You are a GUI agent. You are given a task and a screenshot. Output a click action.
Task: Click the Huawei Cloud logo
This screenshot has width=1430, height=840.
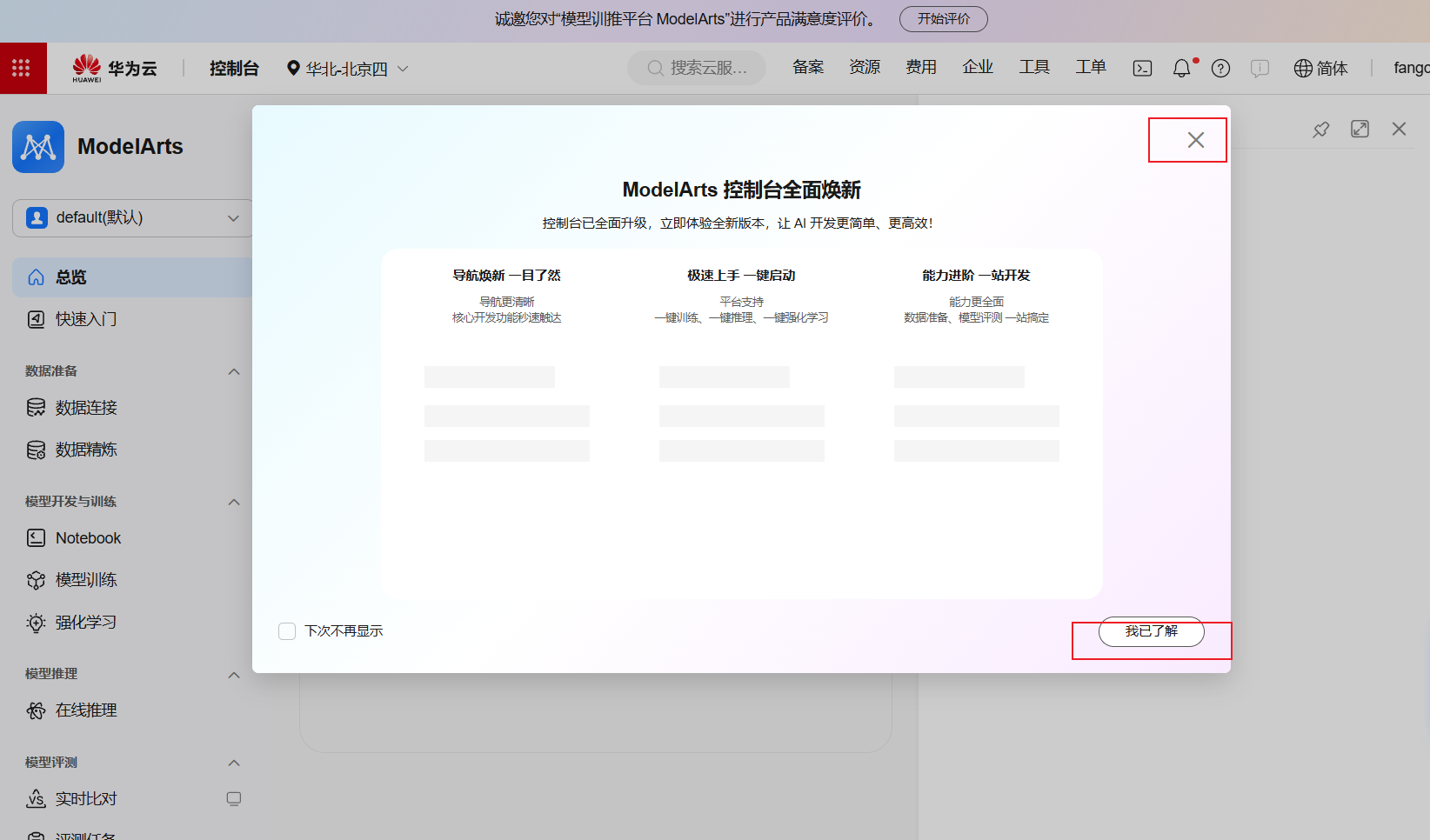pos(115,68)
